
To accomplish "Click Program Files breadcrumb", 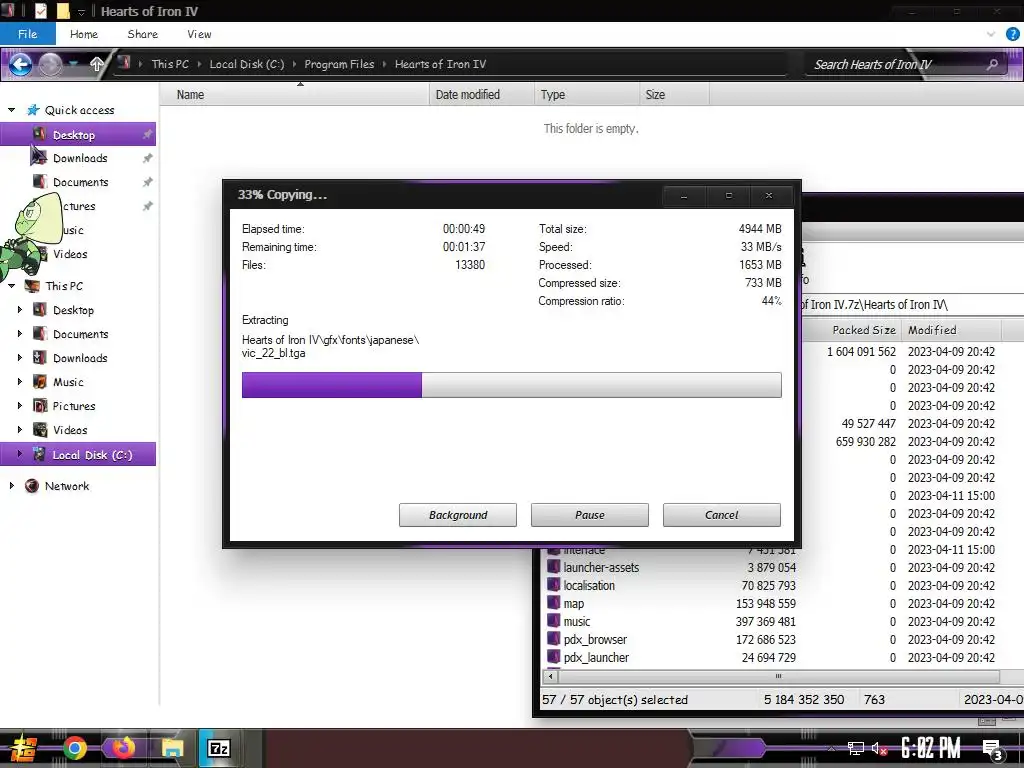I will (339, 64).
